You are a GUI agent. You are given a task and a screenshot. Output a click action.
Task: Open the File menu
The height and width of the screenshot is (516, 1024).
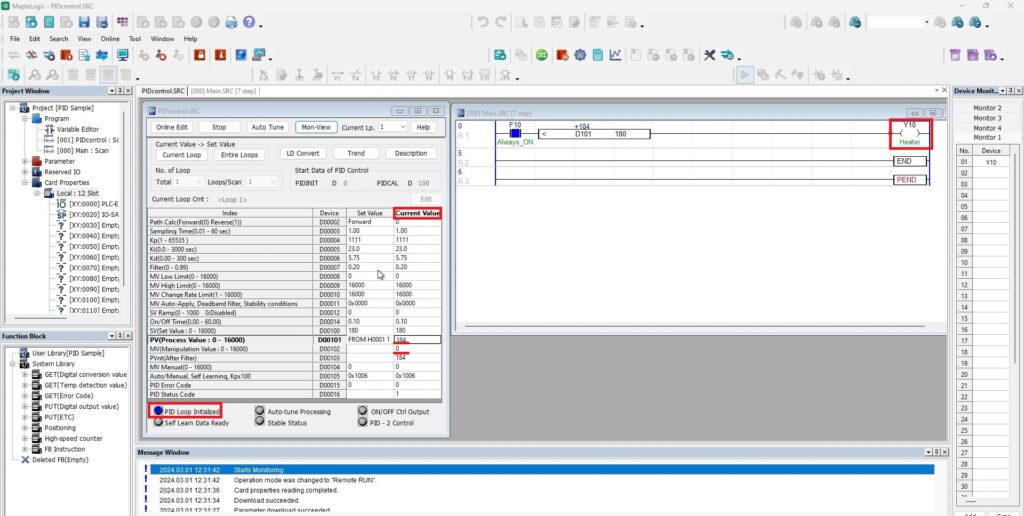click(14, 39)
